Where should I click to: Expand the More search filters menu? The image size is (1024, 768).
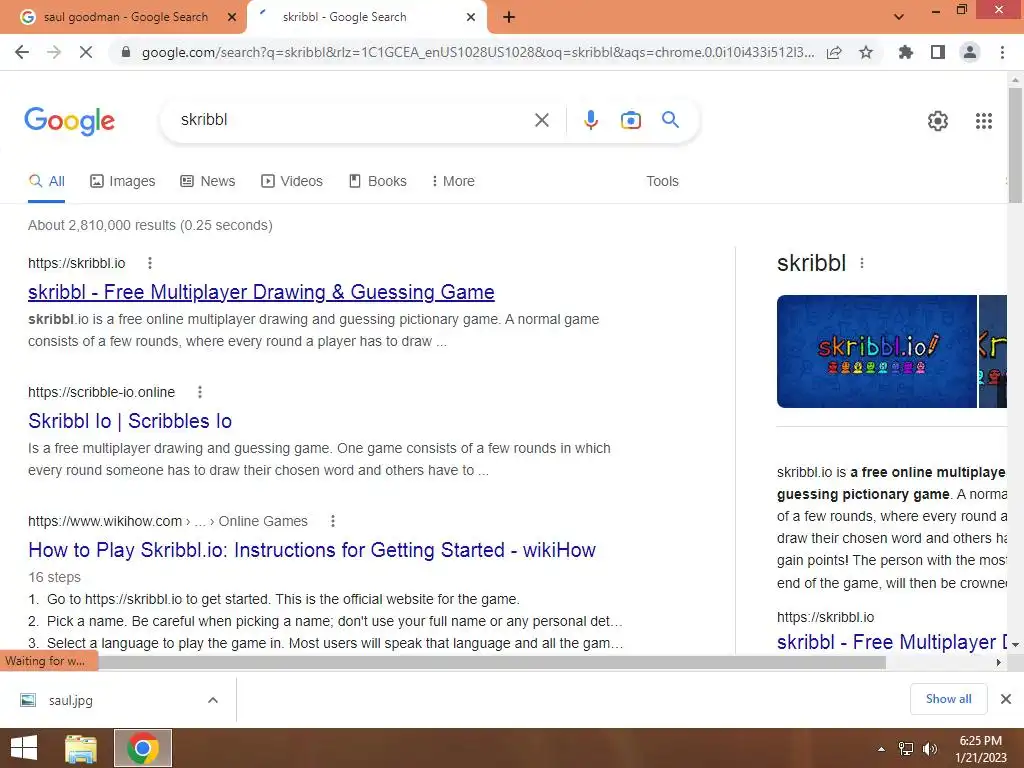(x=453, y=182)
